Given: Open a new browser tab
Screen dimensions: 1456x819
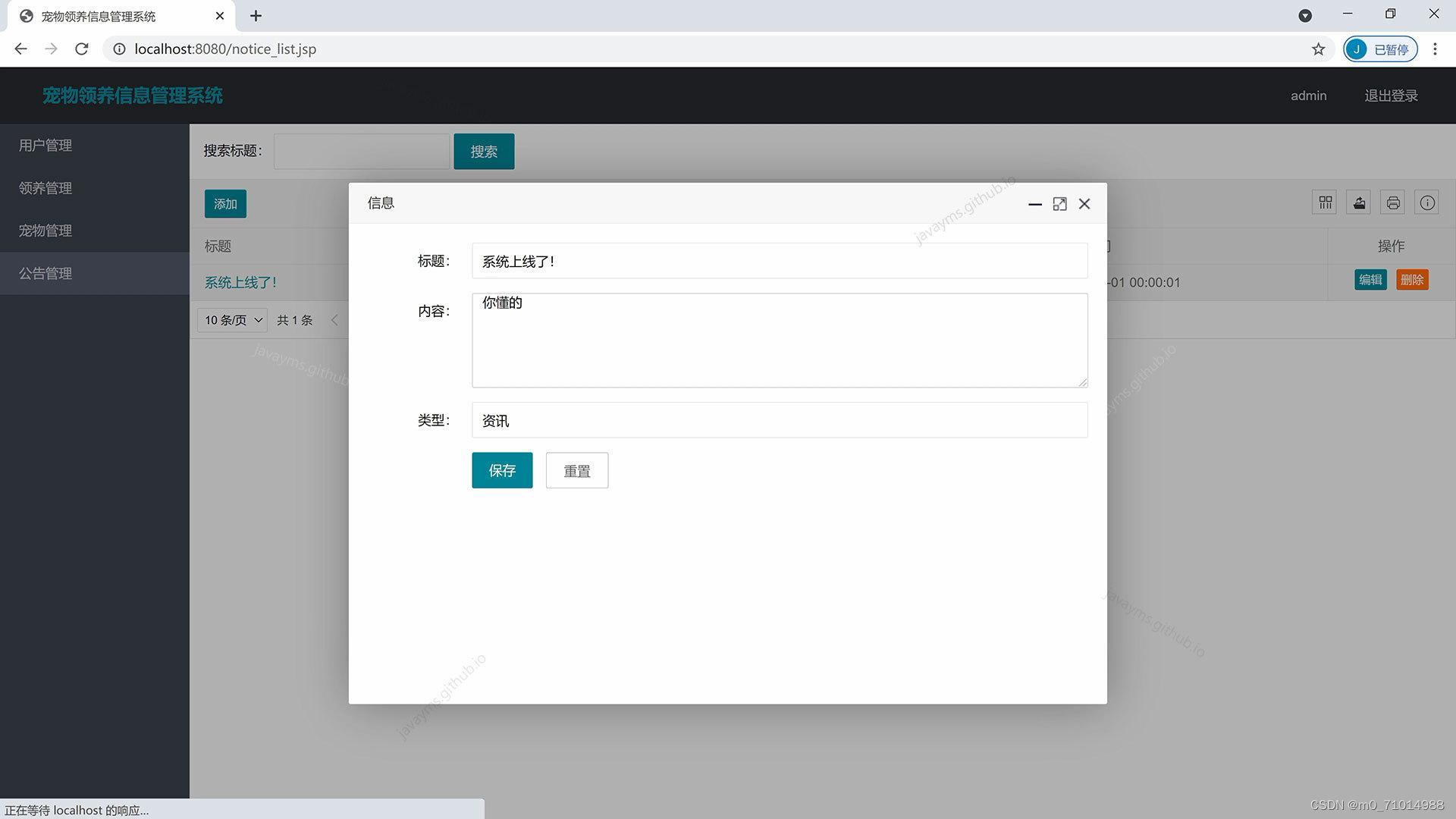Looking at the screenshot, I should coord(256,16).
